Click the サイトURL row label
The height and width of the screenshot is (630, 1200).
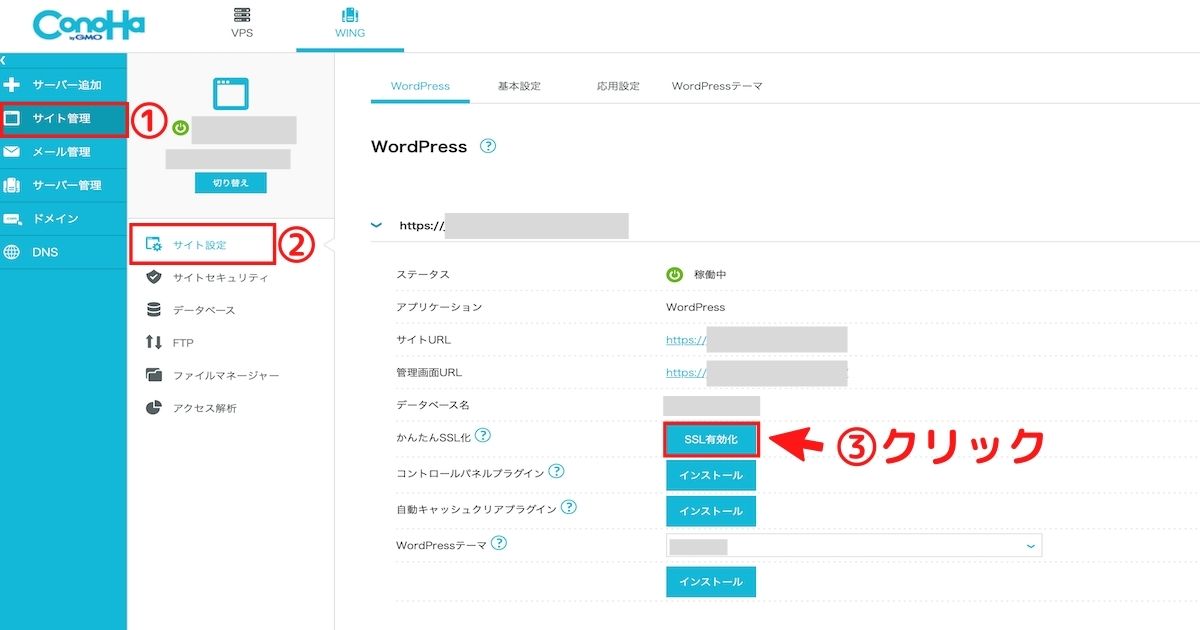pos(423,340)
